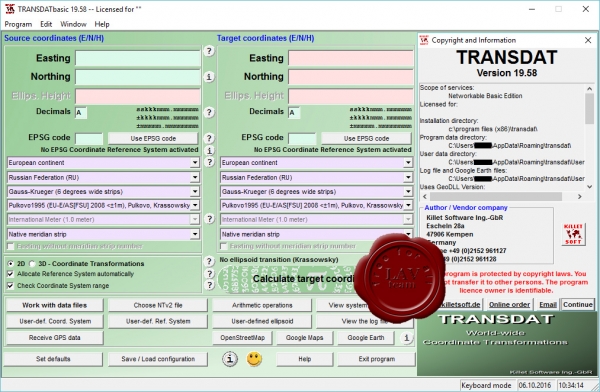This screenshot has width=600, height=392.
Task: Click the Email link
Action: click(x=548, y=305)
